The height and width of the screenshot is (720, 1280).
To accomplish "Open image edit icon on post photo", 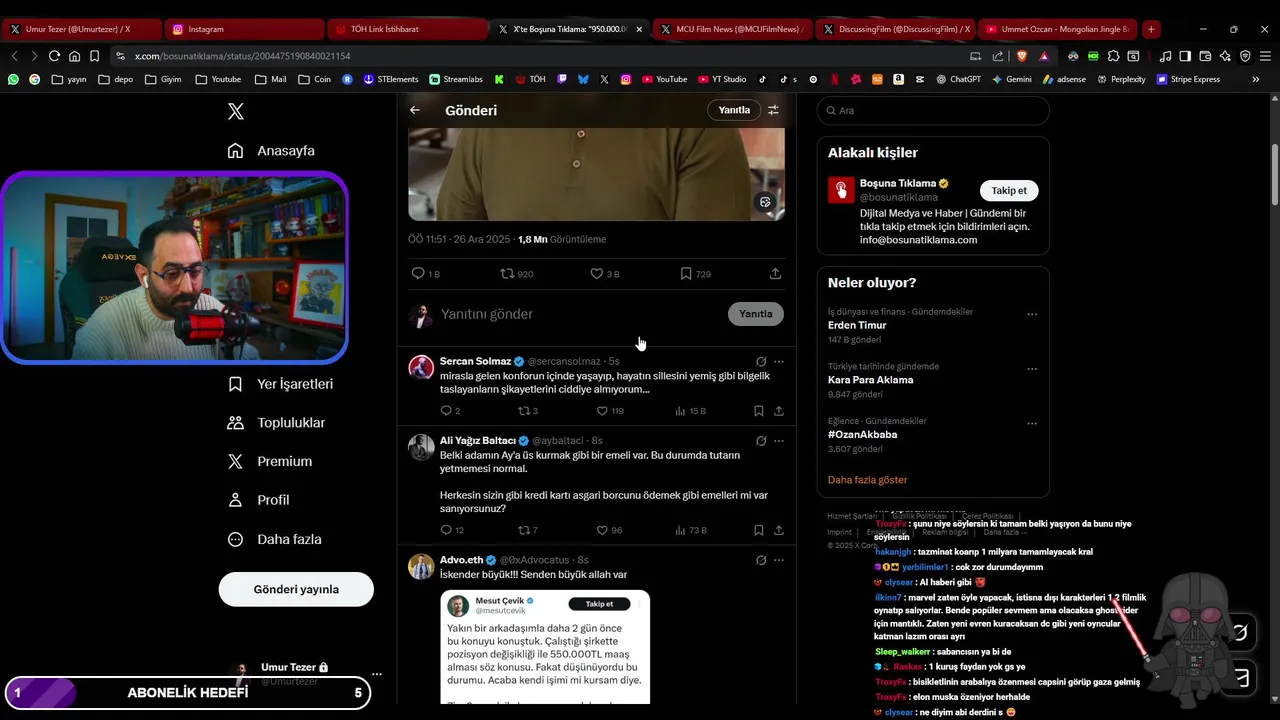I will tap(765, 202).
